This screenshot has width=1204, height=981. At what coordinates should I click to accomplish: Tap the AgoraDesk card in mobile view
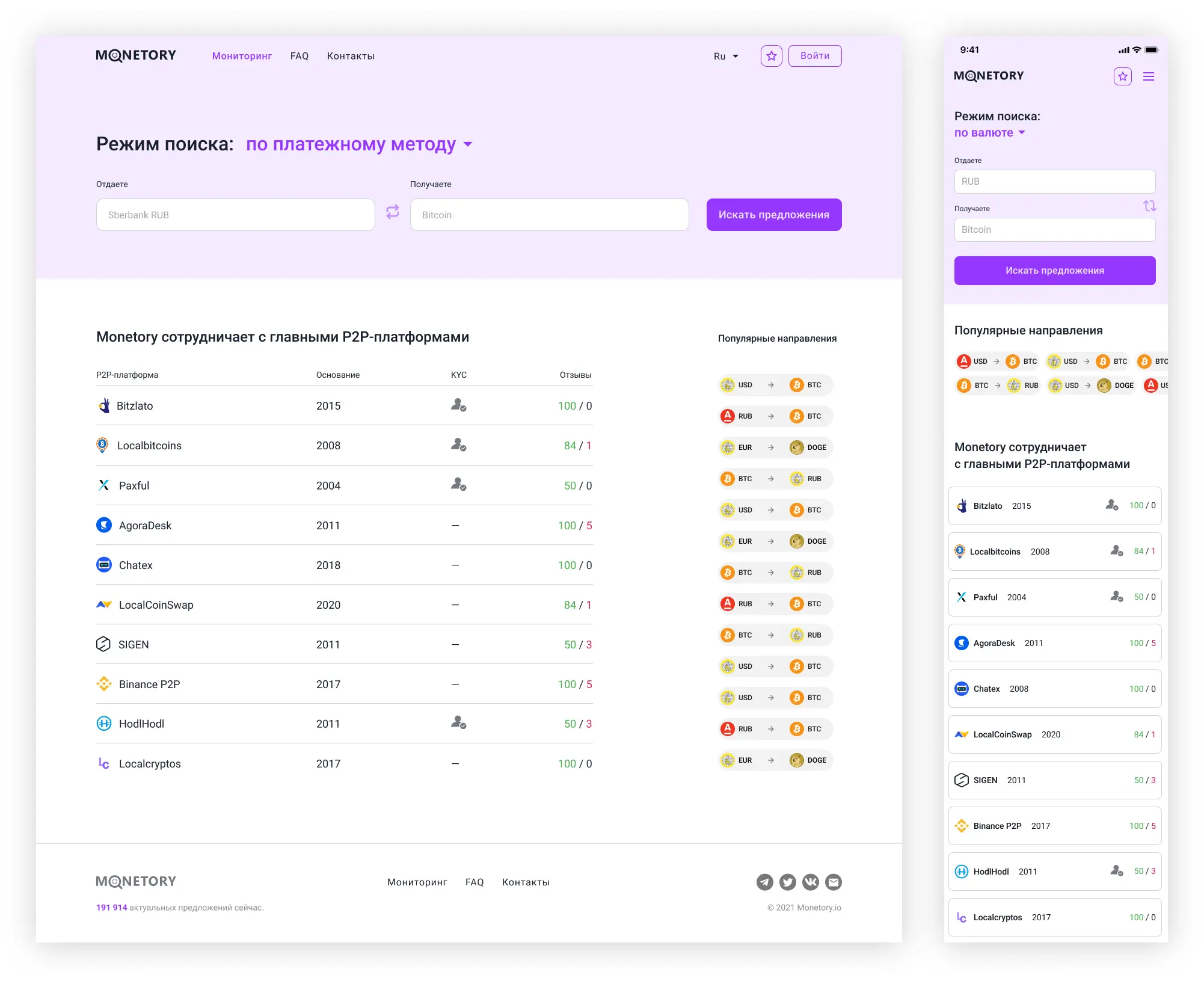(x=1054, y=643)
